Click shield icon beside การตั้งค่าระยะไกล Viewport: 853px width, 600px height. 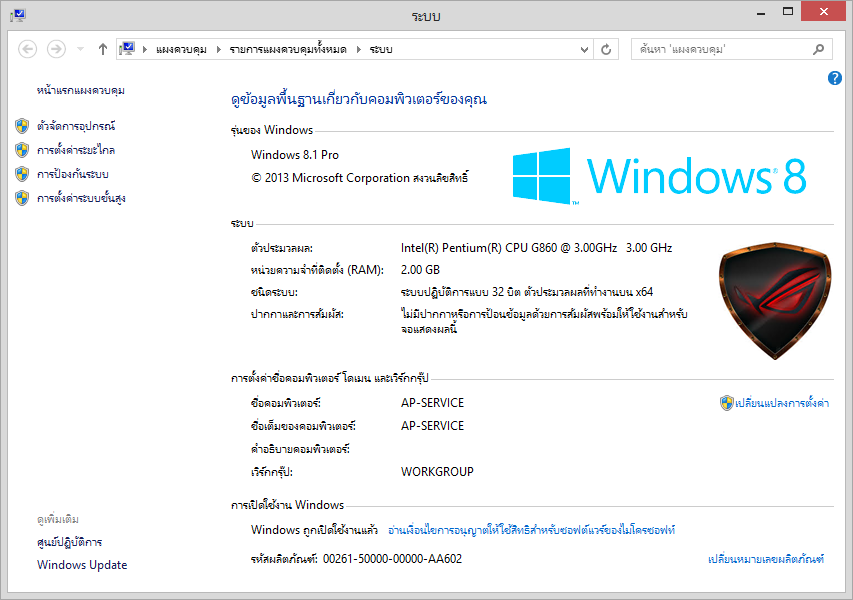tap(22, 150)
